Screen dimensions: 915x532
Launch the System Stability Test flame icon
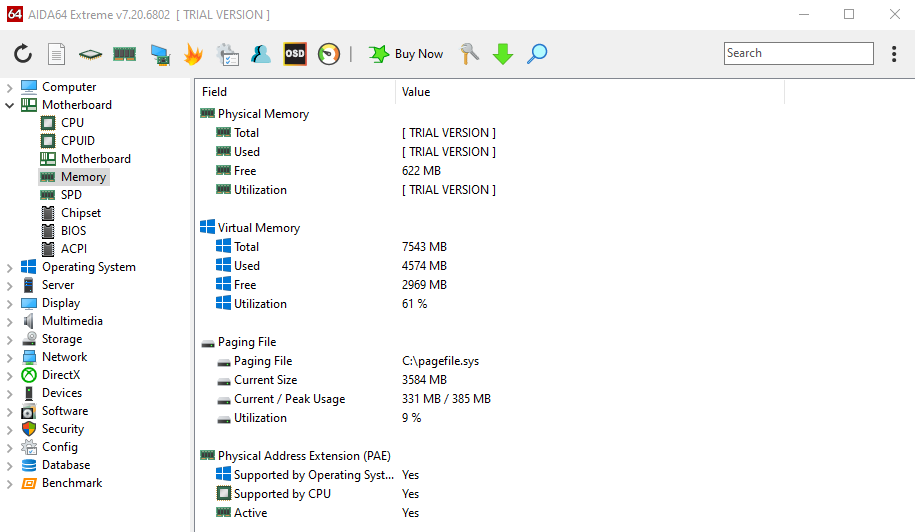point(193,54)
